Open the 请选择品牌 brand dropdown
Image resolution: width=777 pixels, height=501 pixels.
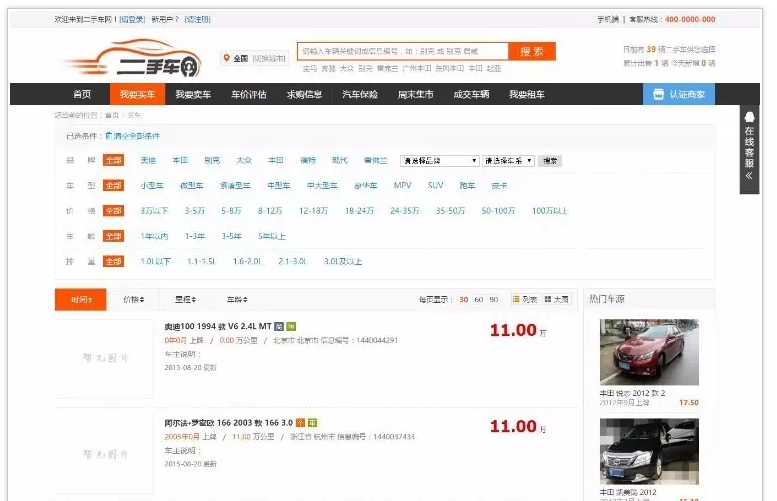[x=440, y=160]
